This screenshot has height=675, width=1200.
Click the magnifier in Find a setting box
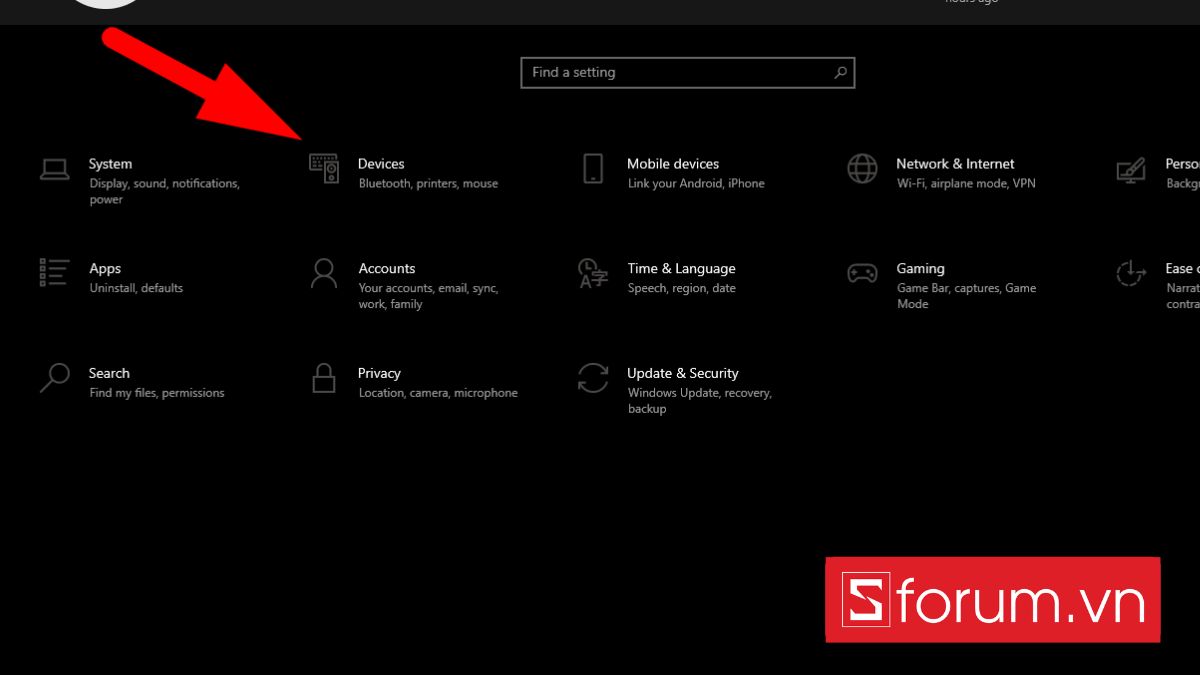pos(840,72)
